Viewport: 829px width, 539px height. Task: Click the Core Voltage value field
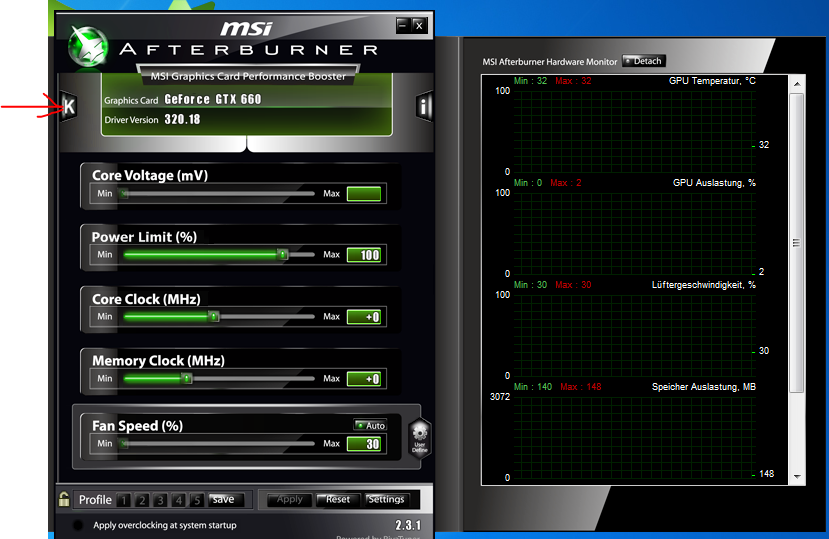coord(364,194)
